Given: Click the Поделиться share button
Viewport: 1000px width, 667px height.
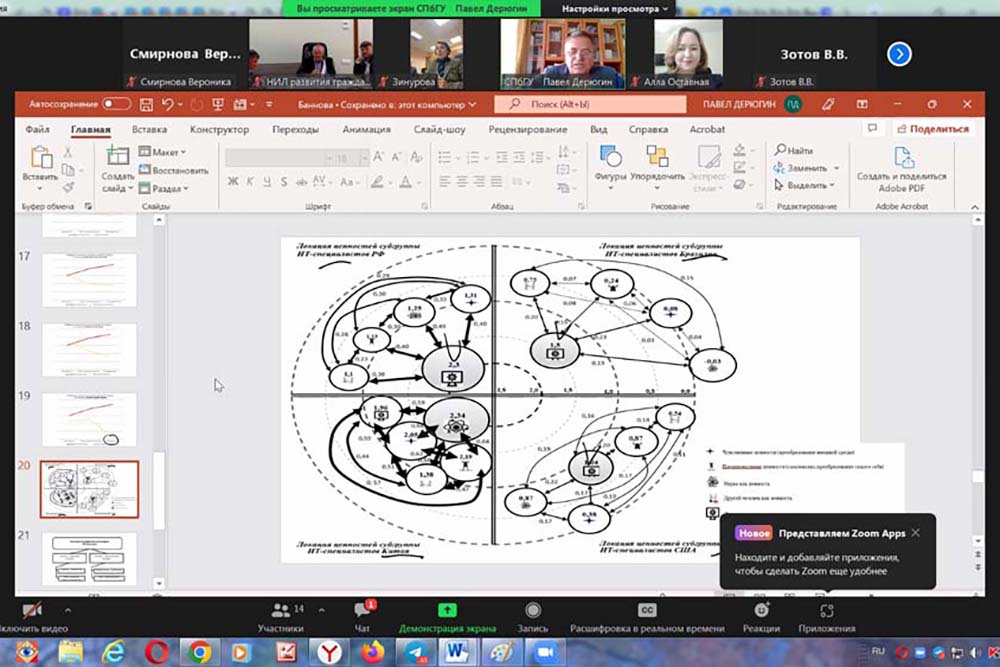Looking at the screenshot, I should click(x=932, y=129).
